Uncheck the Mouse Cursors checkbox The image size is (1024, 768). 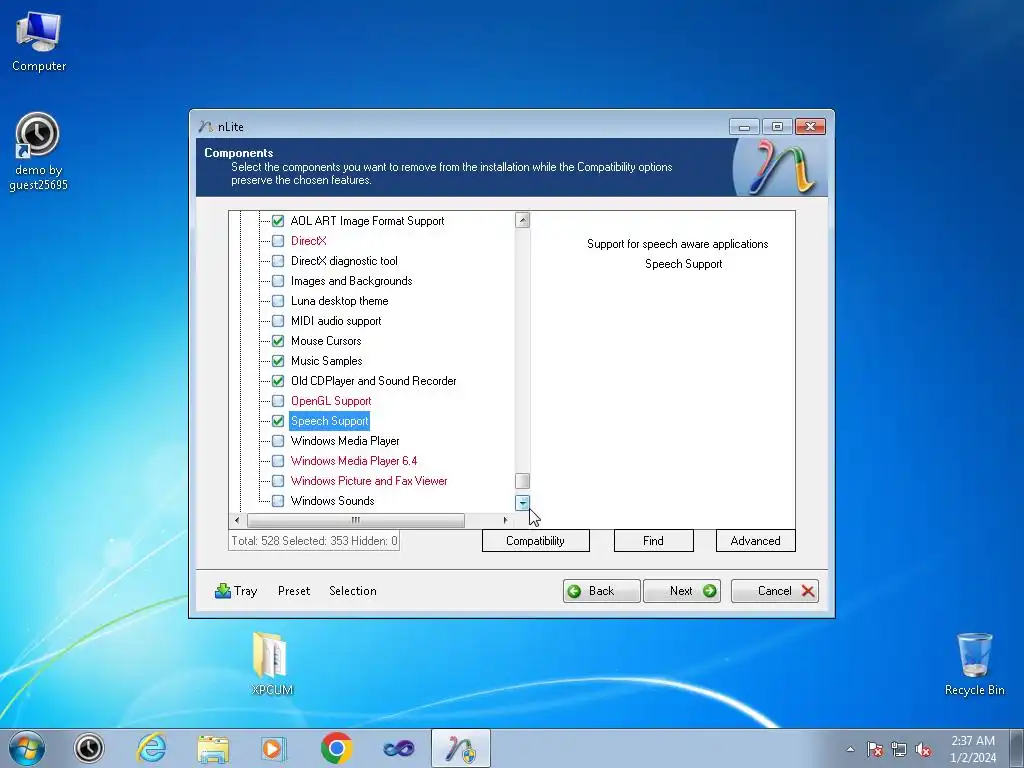[278, 341]
